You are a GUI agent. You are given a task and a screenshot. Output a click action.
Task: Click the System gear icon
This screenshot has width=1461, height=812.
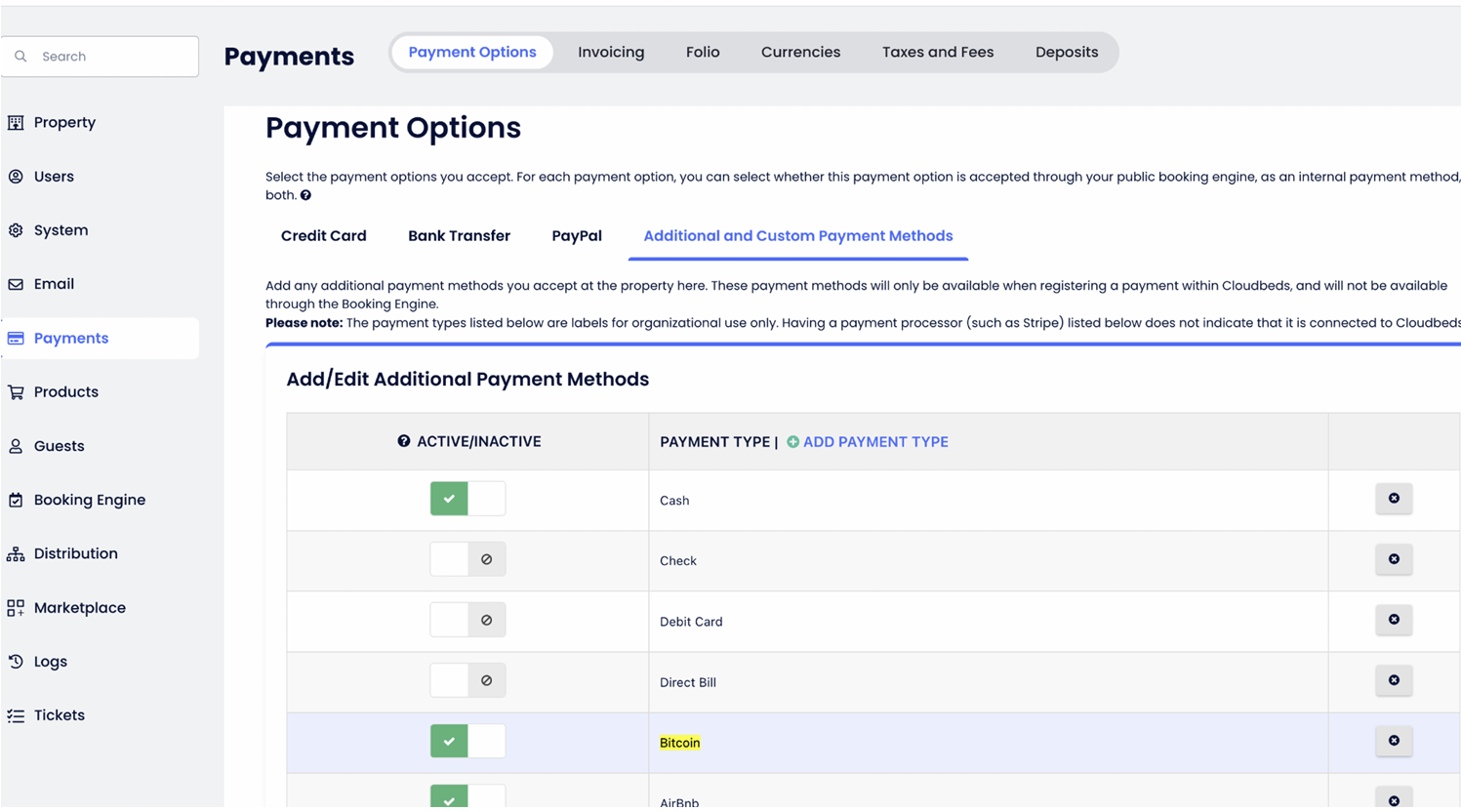[16, 230]
